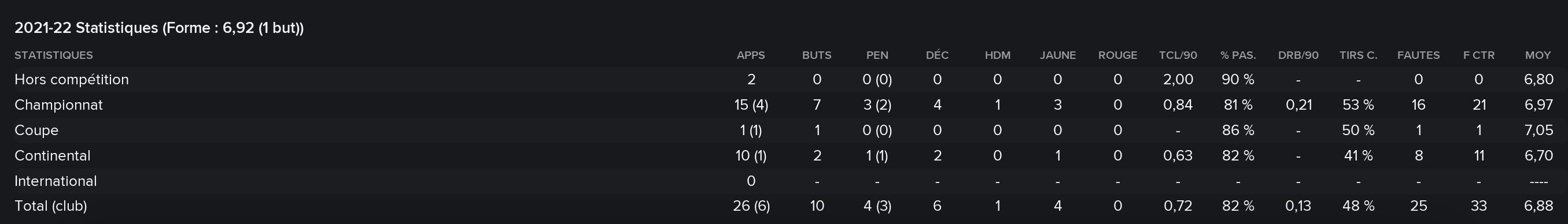Click the % PAS. column header
This screenshot has width=1568, height=224.
[x=1238, y=55]
